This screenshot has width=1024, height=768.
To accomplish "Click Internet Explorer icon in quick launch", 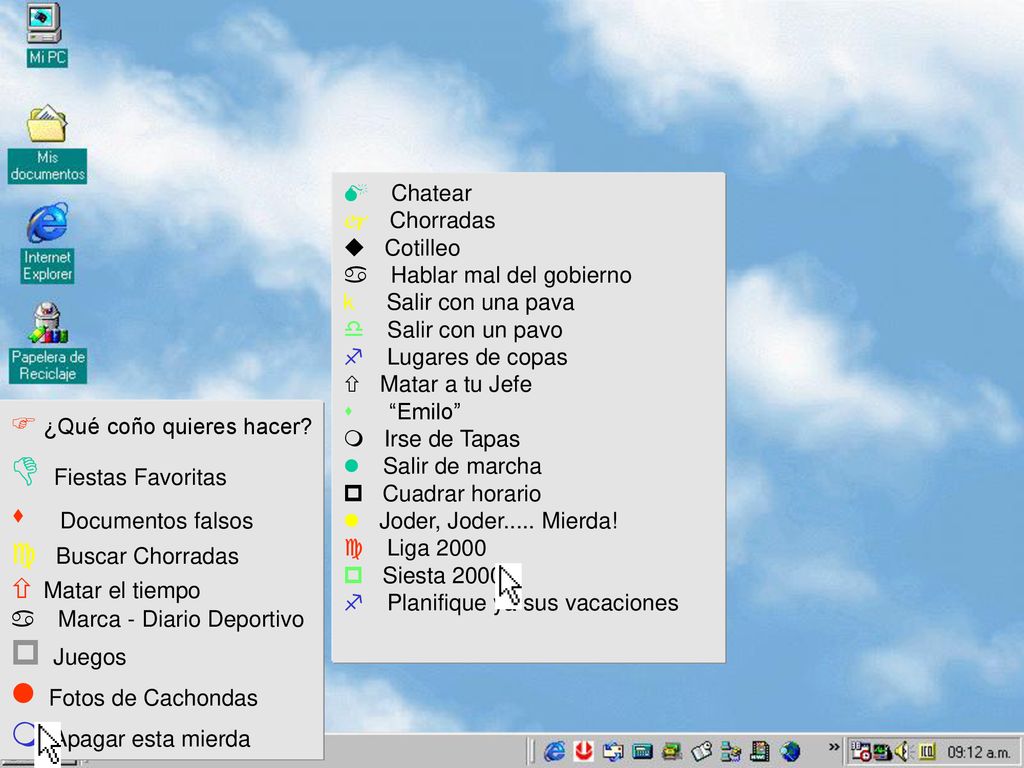I will coord(555,752).
